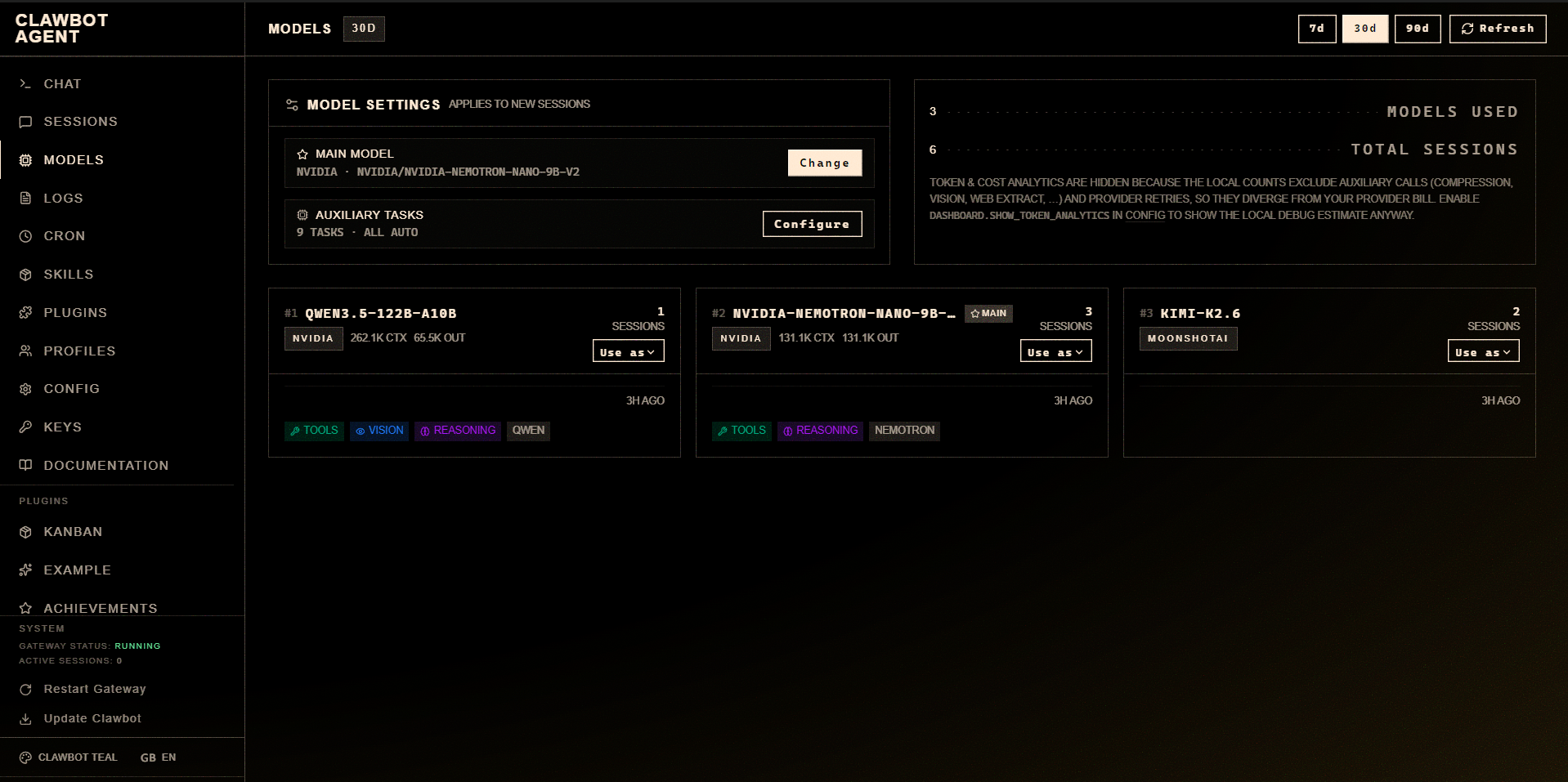
Task: Click Change for the main model
Action: point(824,163)
